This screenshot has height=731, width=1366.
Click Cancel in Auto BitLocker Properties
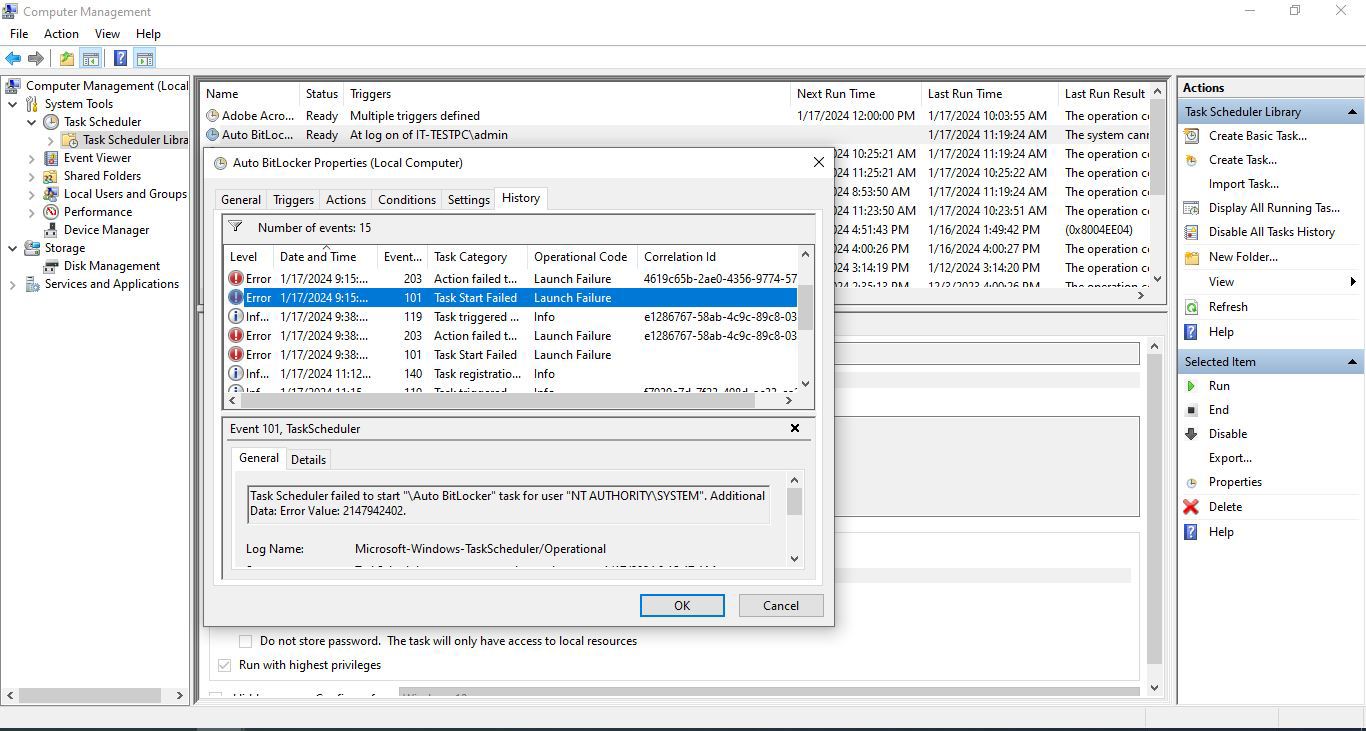780,605
